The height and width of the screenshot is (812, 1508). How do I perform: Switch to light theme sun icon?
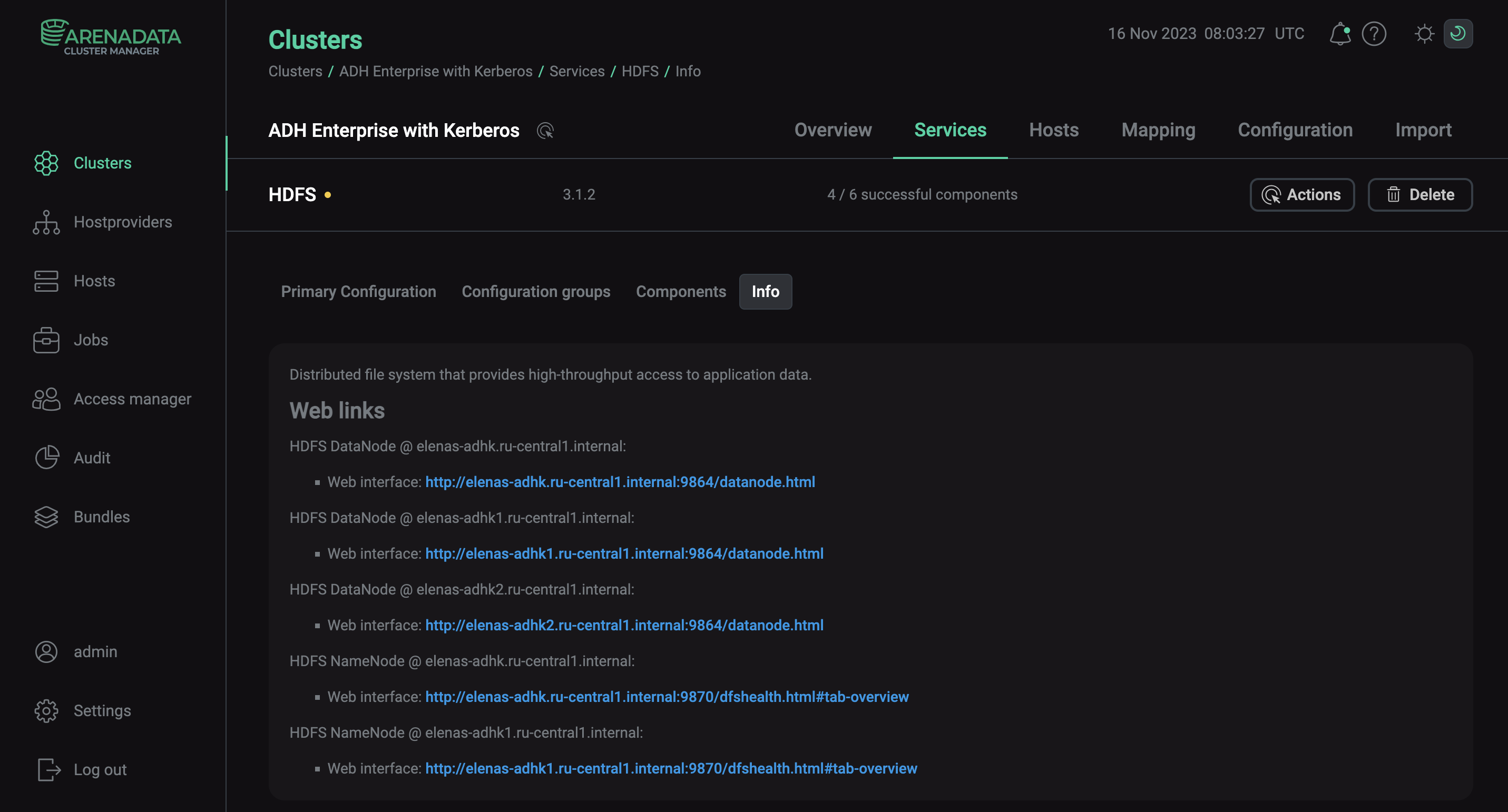coord(1424,33)
